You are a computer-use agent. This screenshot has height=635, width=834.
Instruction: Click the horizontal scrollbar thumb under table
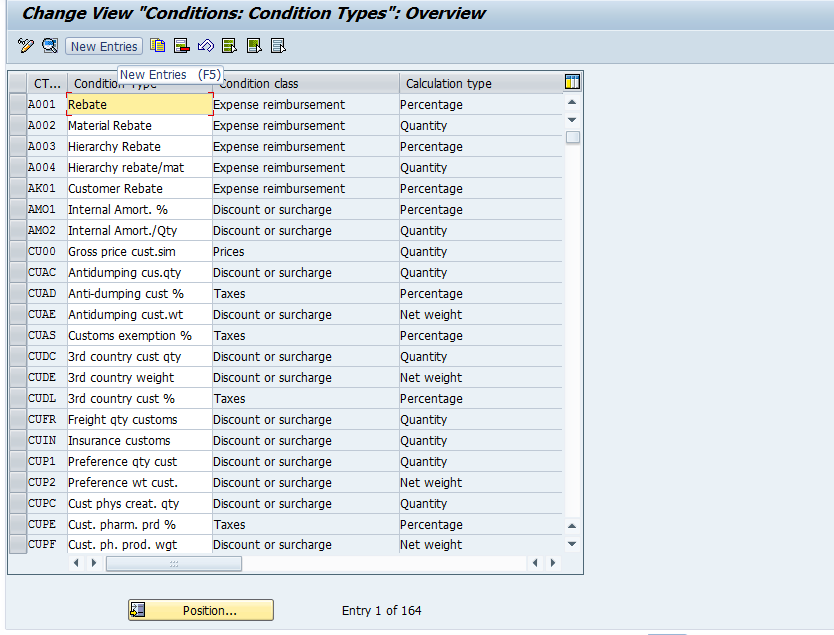coord(173,564)
